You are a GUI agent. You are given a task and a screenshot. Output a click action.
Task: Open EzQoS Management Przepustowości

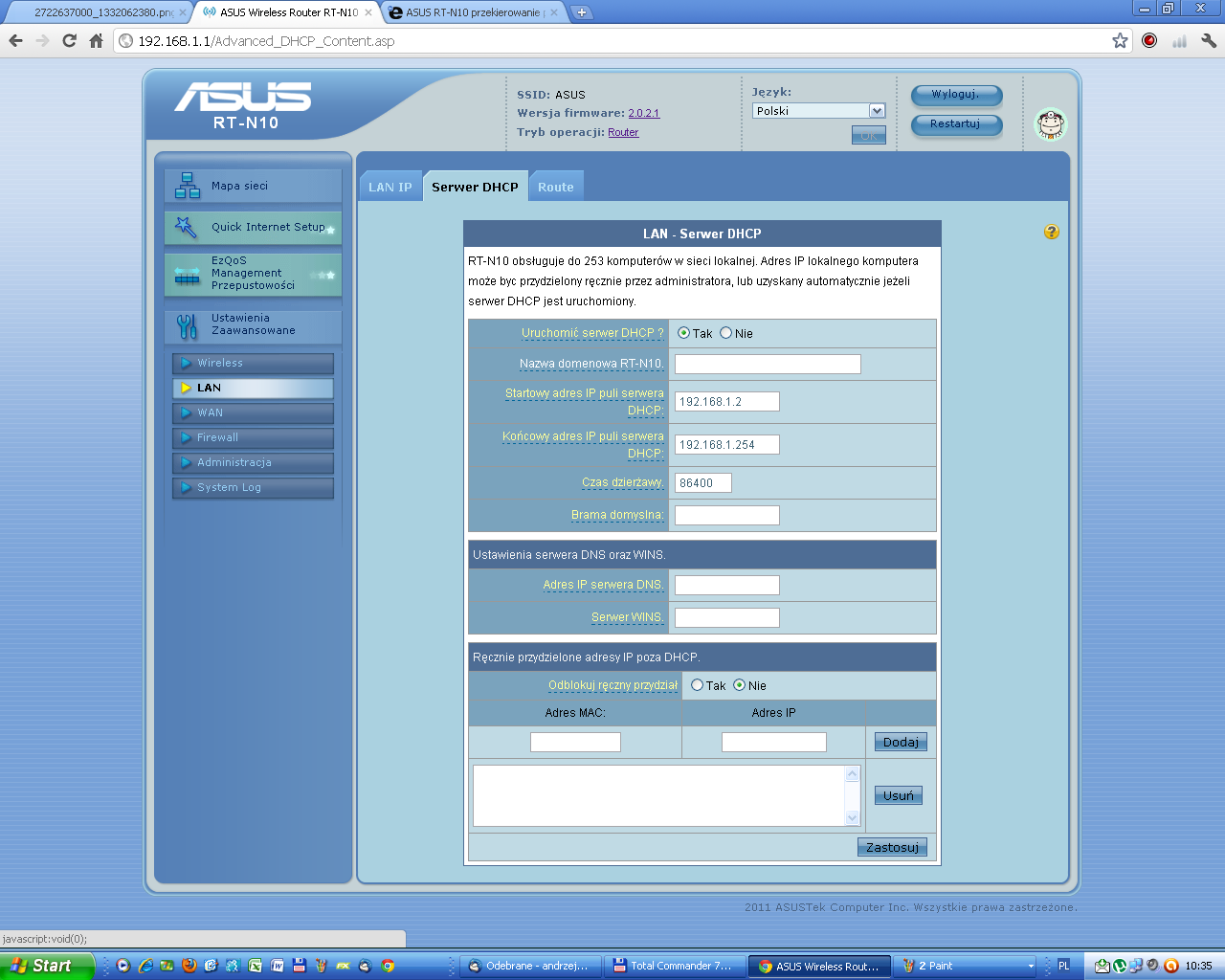pos(252,274)
